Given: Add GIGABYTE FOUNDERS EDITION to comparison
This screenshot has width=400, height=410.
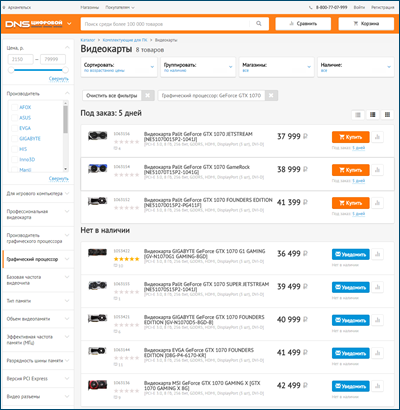Looking at the screenshot, I should [x=377, y=320].
